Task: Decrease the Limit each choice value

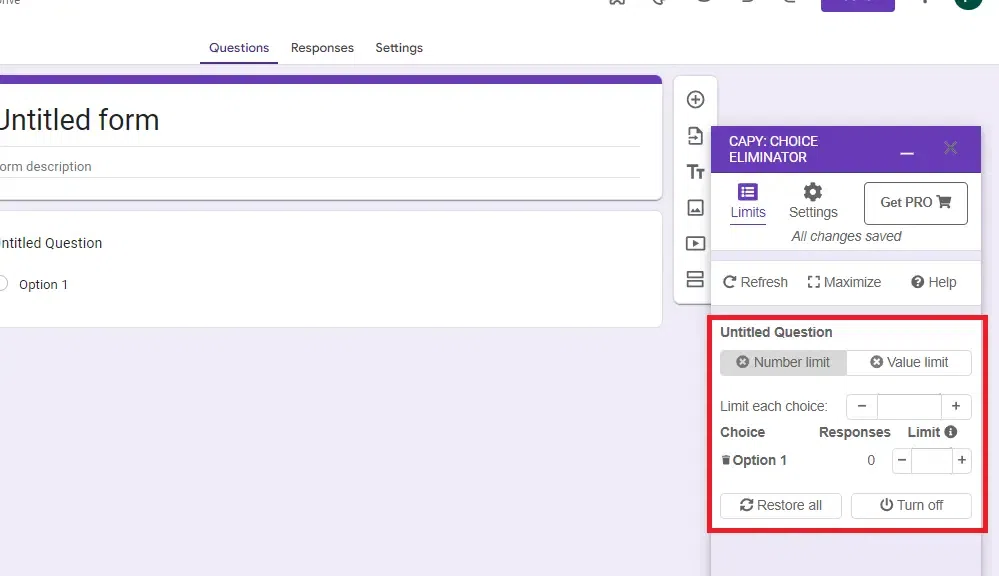Action: coord(862,407)
